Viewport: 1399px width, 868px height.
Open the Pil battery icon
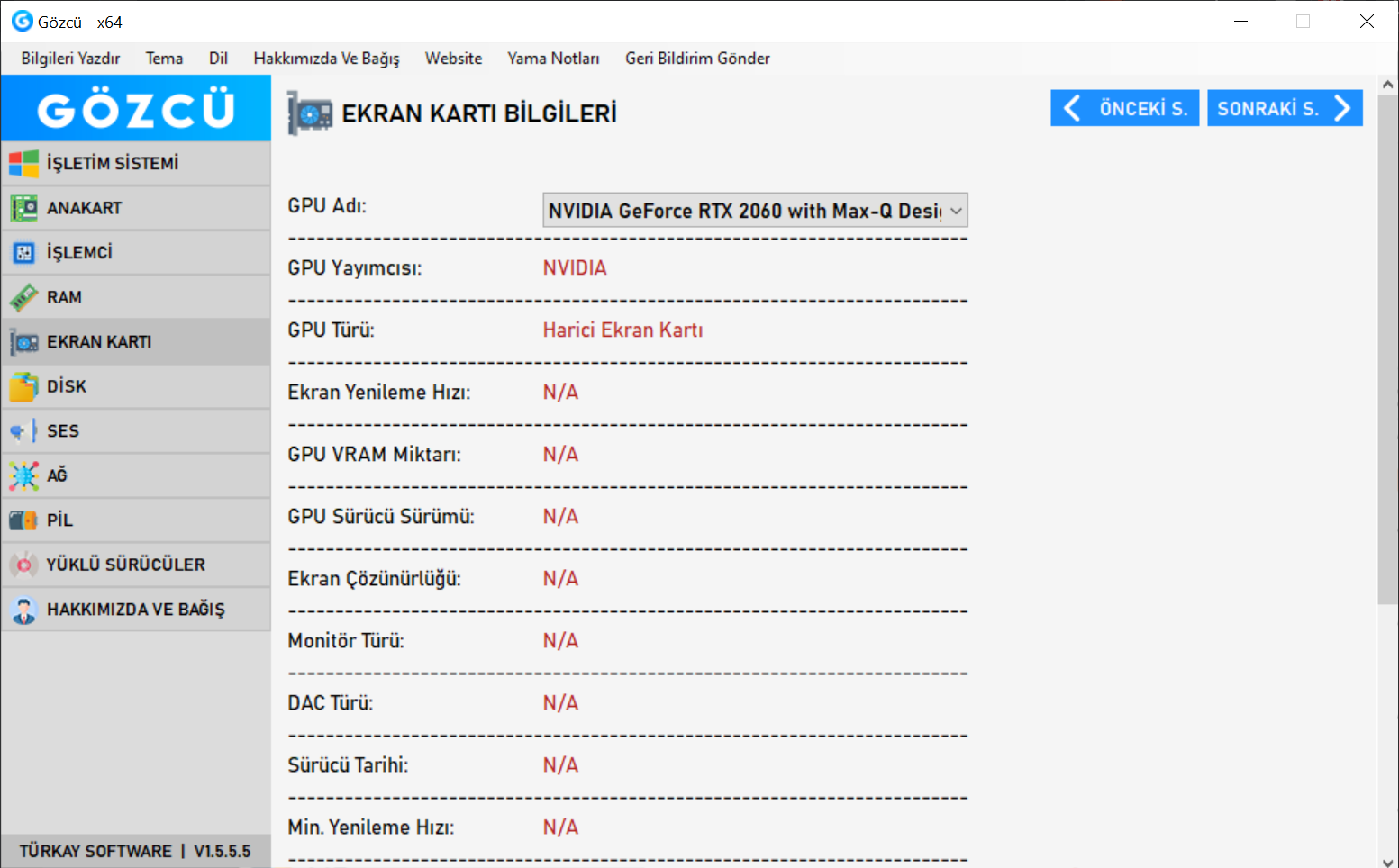coord(23,520)
